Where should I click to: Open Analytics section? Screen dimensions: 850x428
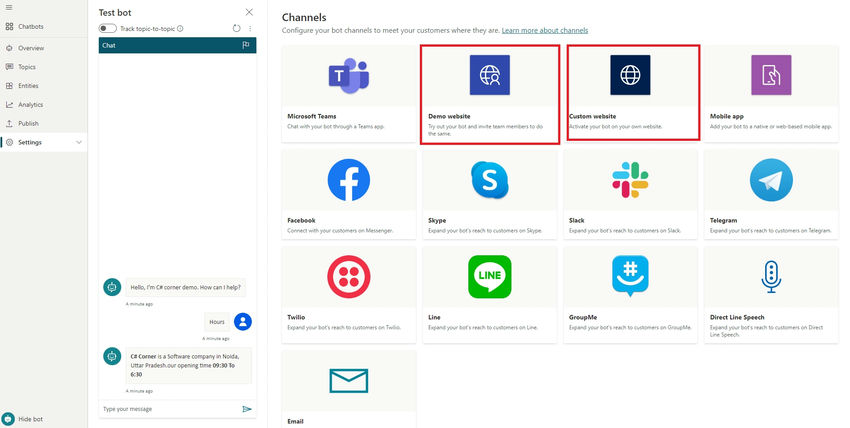pyautogui.click(x=30, y=105)
